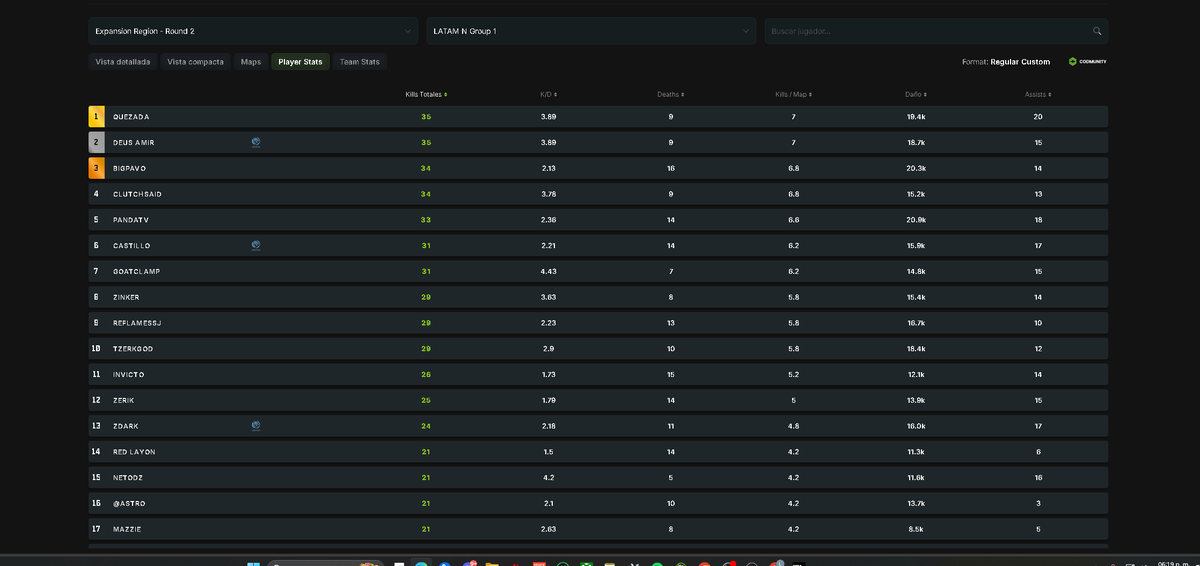Viewport: 1200px width, 566px height.
Task: Select player QUEZADA
Action: coord(131,117)
